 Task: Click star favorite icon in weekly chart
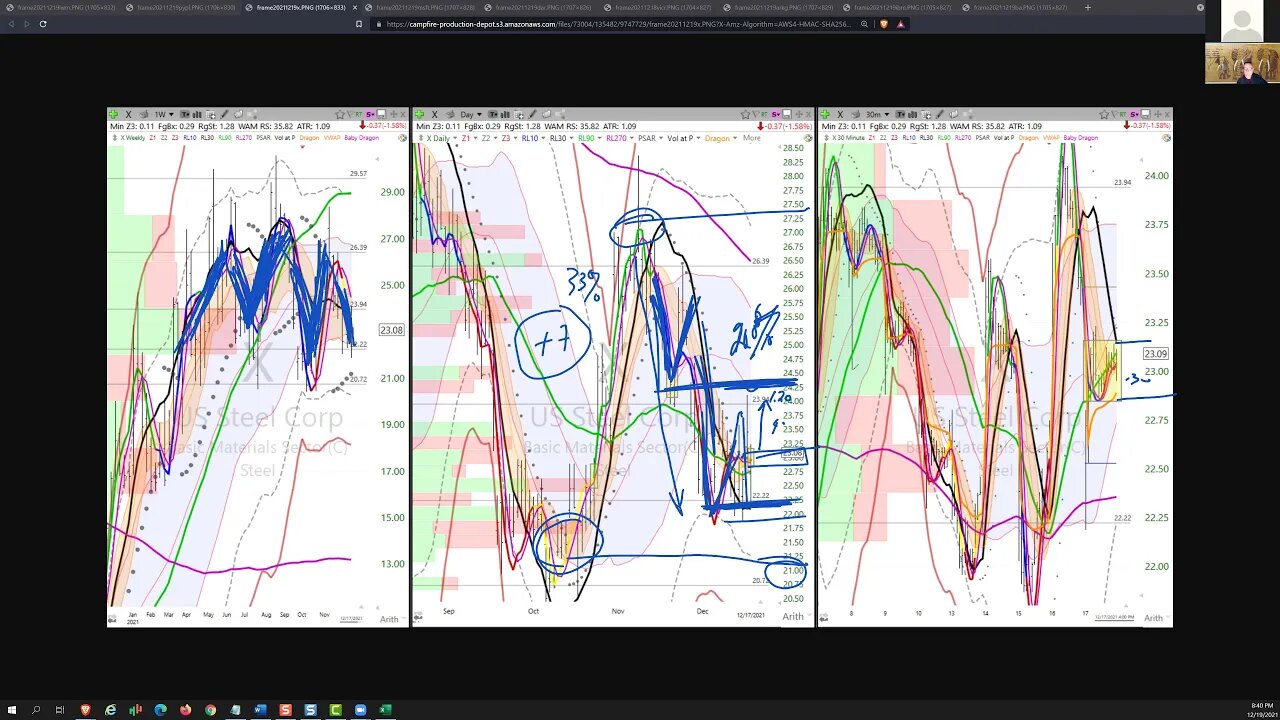point(340,114)
